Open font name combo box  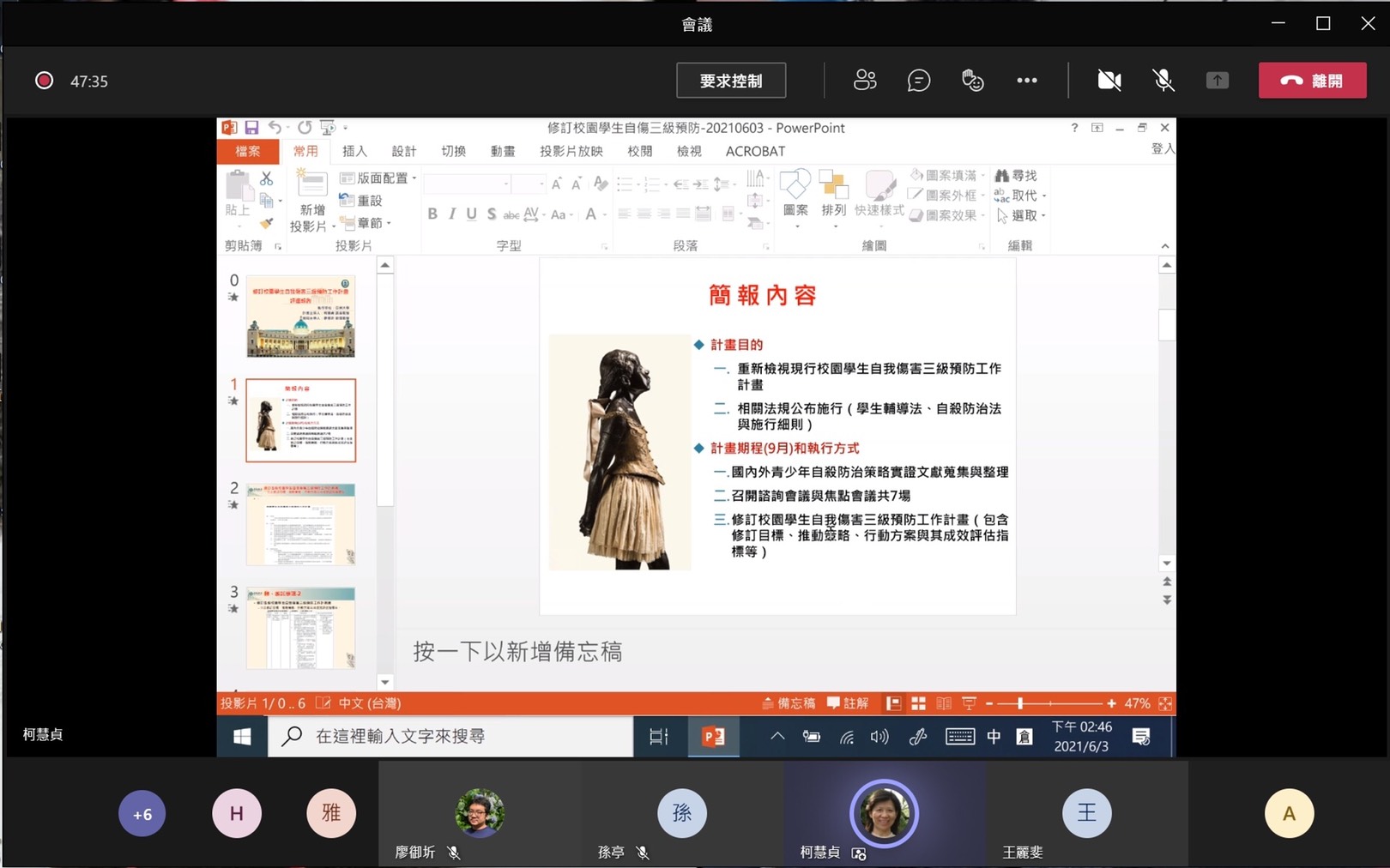coord(467,184)
